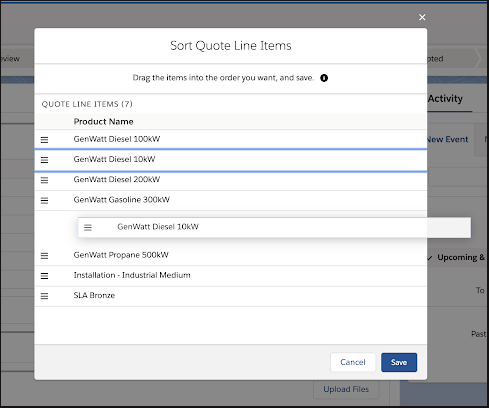489x408 pixels.
Task: Cancel sorting quote line items
Action: click(353, 362)
